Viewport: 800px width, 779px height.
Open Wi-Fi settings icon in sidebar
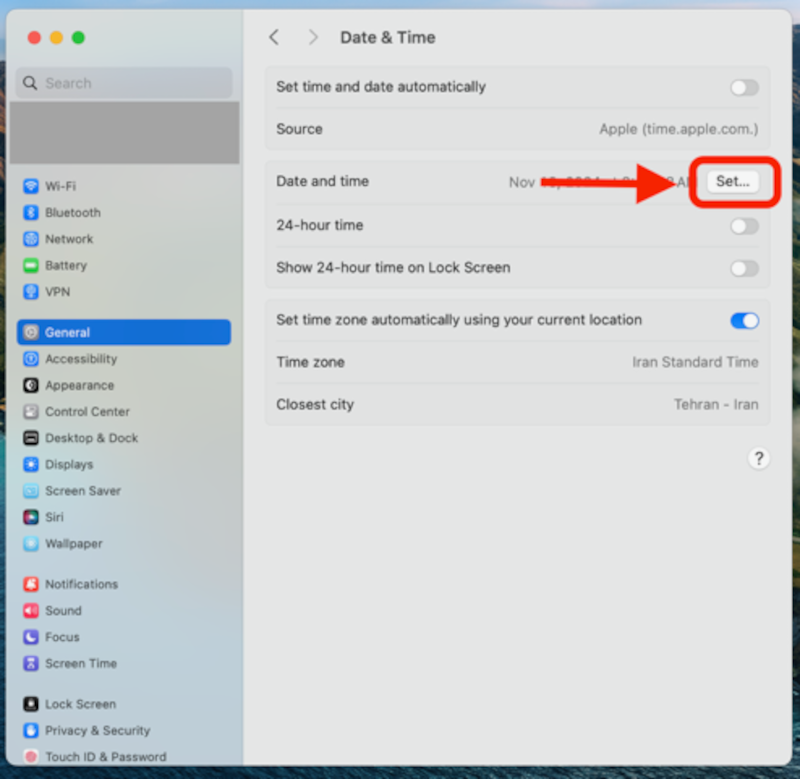[x=31, y=186]
